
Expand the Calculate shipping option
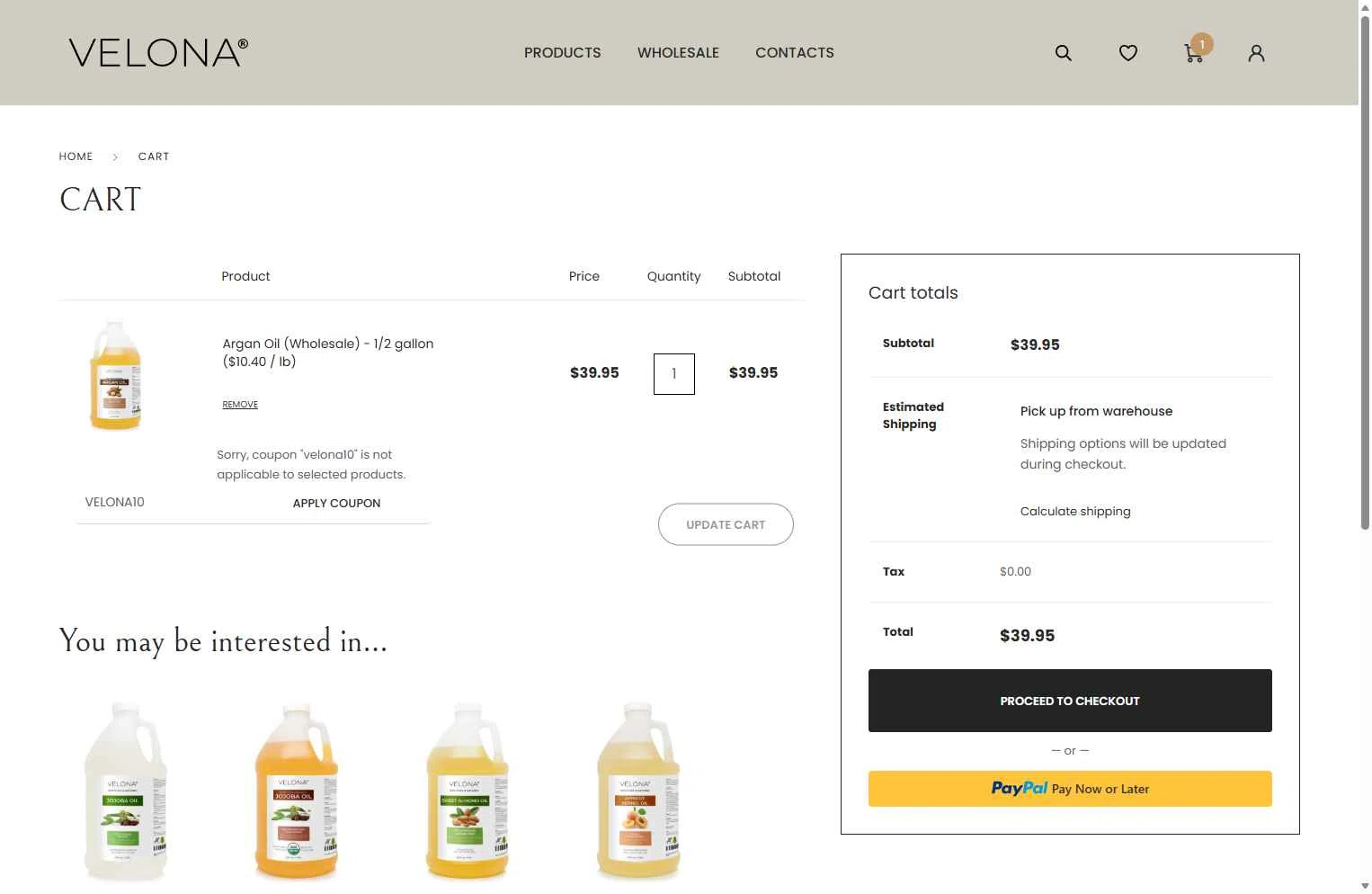point(1075,511)
